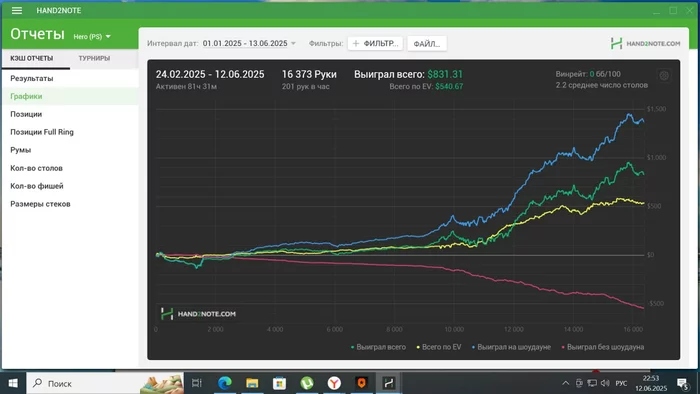Expand the Hero (PS) player dropdown
The image size is (700, 394).
click(x=92, y=37)
